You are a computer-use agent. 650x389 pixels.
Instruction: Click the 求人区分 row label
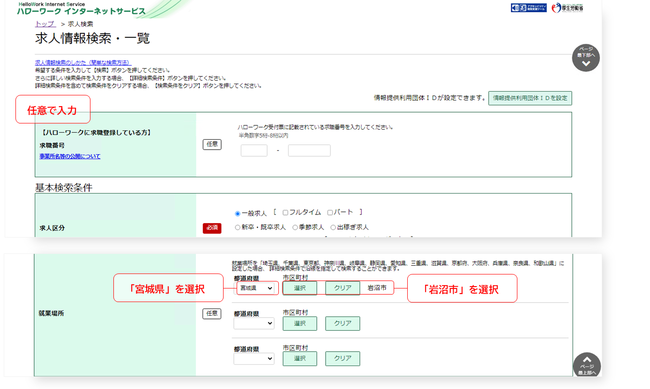coord(52,228)
